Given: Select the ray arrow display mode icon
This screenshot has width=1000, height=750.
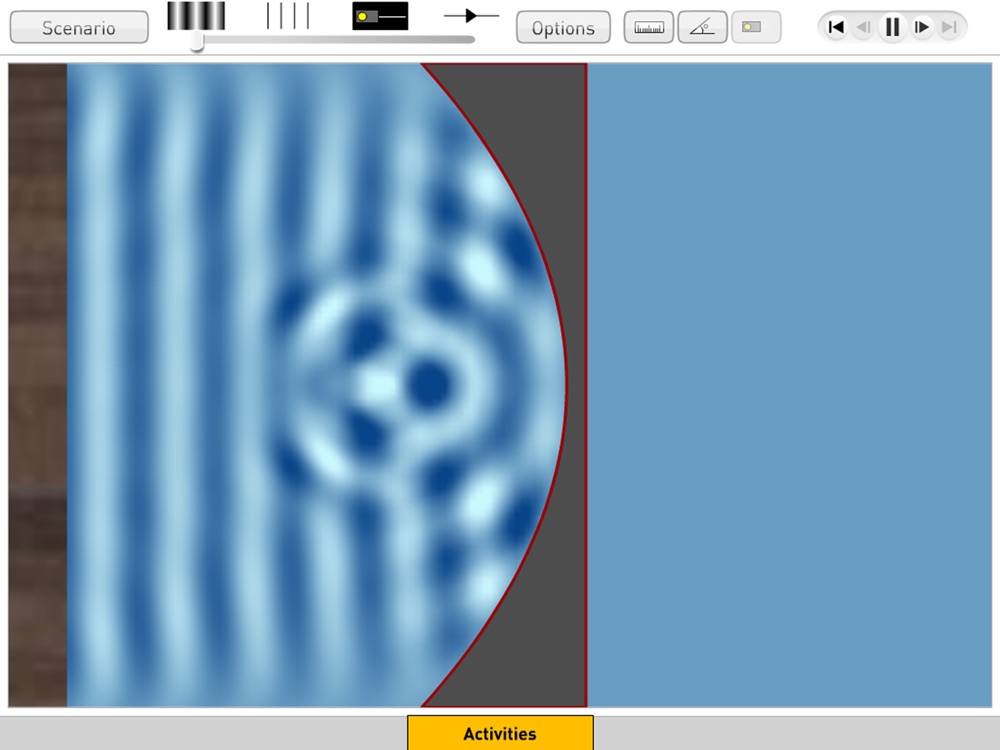Looking at the screenshot, I should coord(471,15).
